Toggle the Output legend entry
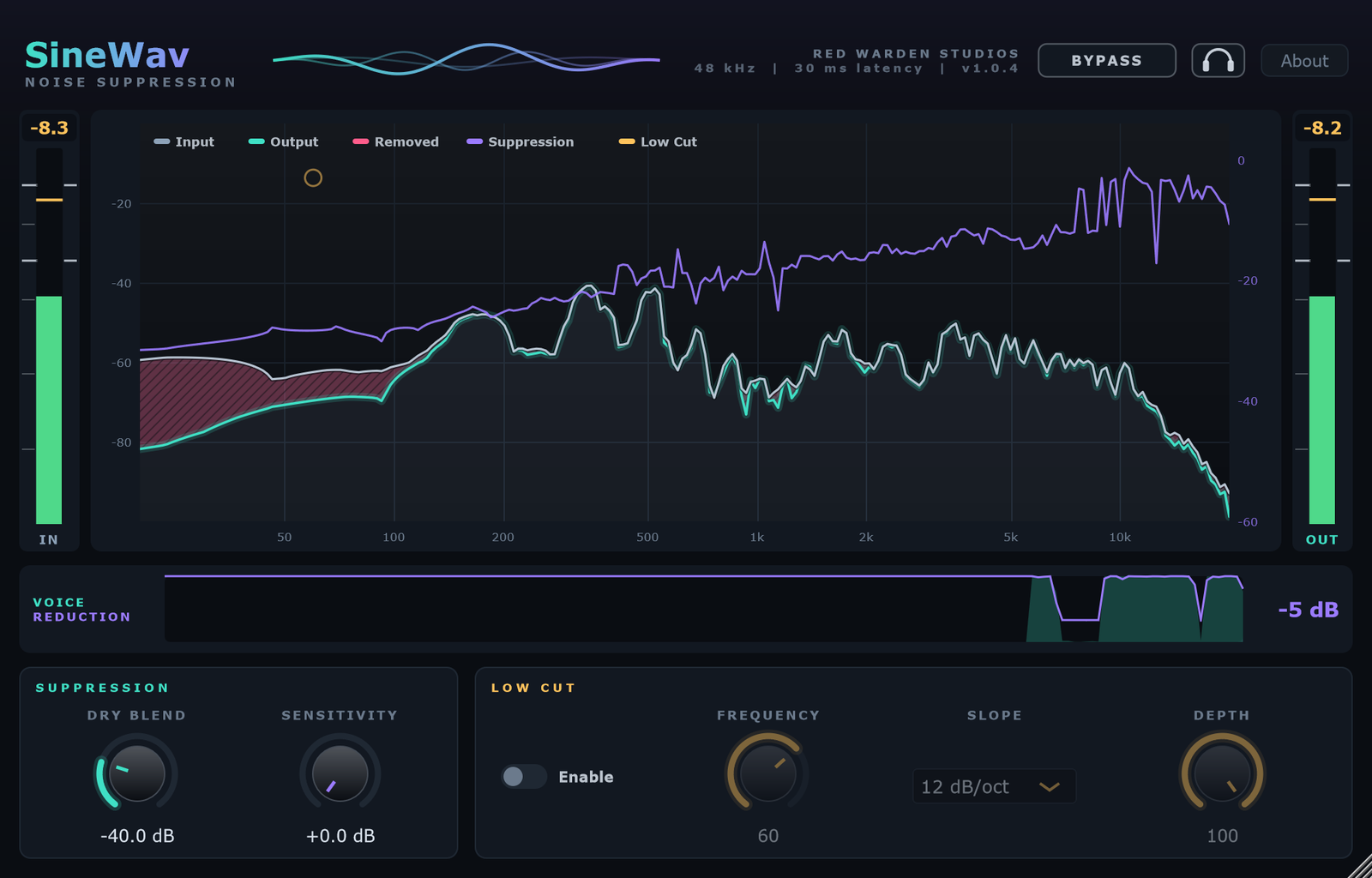This screenshot has height=878, width=1372. tap(284, 141)
